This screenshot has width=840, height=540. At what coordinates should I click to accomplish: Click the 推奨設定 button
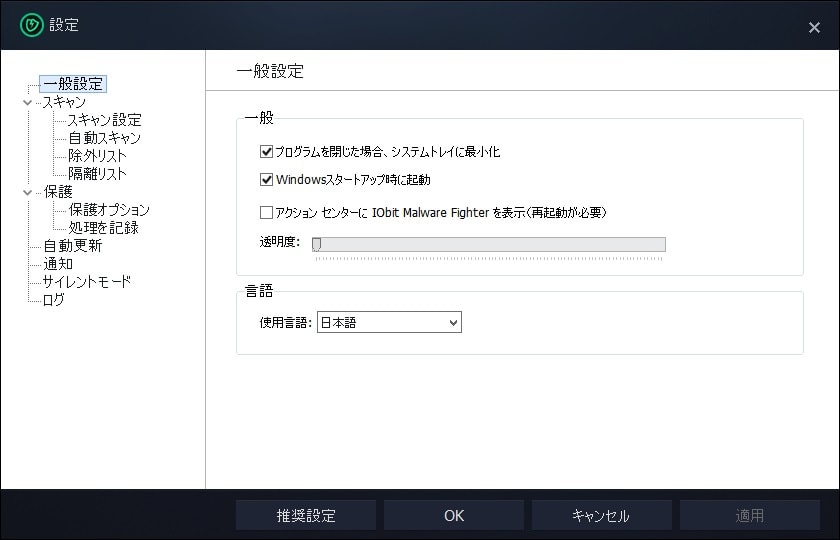pos(306,515)
